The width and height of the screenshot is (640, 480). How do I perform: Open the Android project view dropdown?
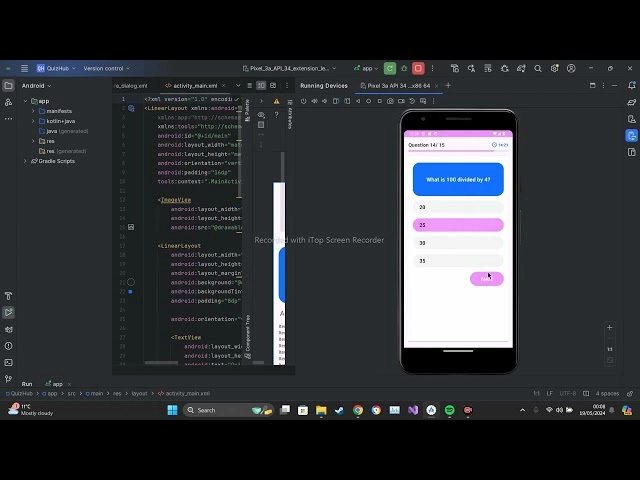tap(38, 86)
